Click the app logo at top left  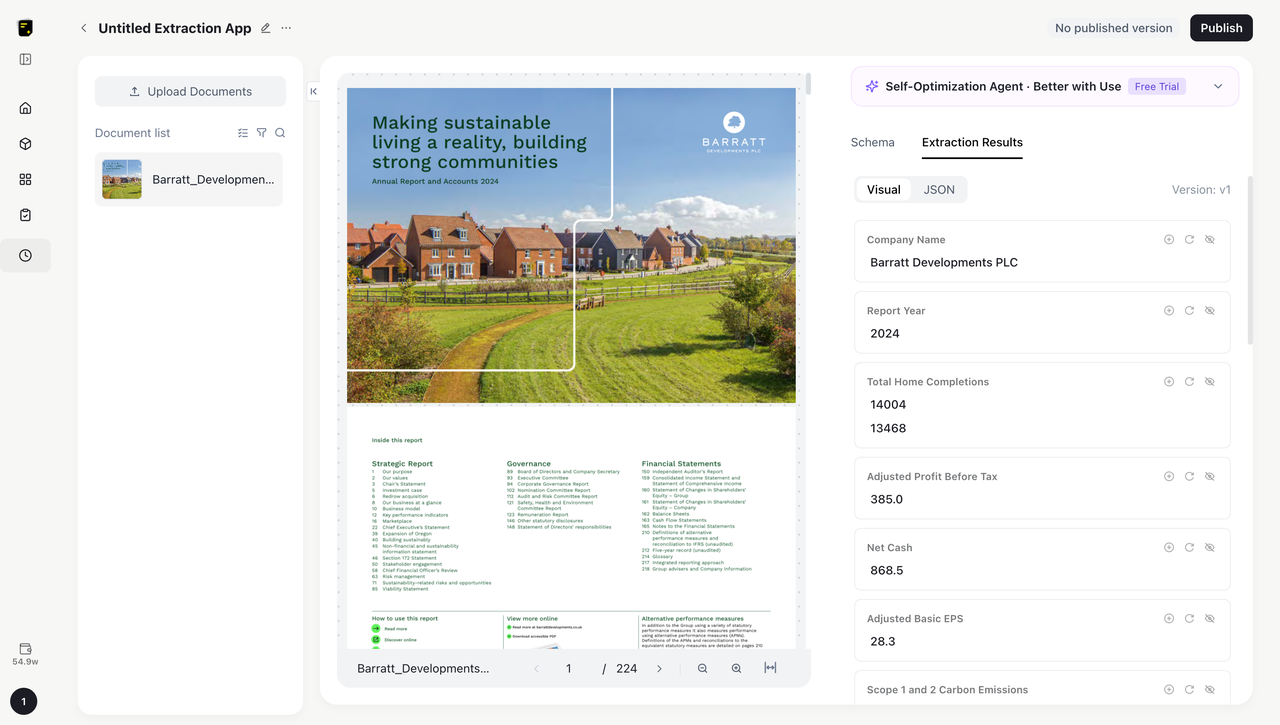pyautogui.click(x=26, y=28)
